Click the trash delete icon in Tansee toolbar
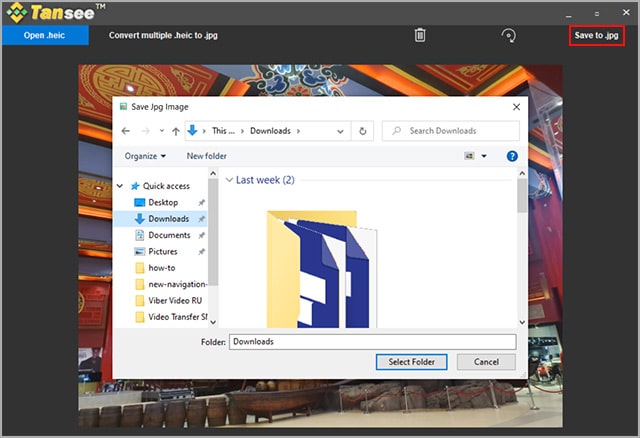640x438 pixels. 420,35
